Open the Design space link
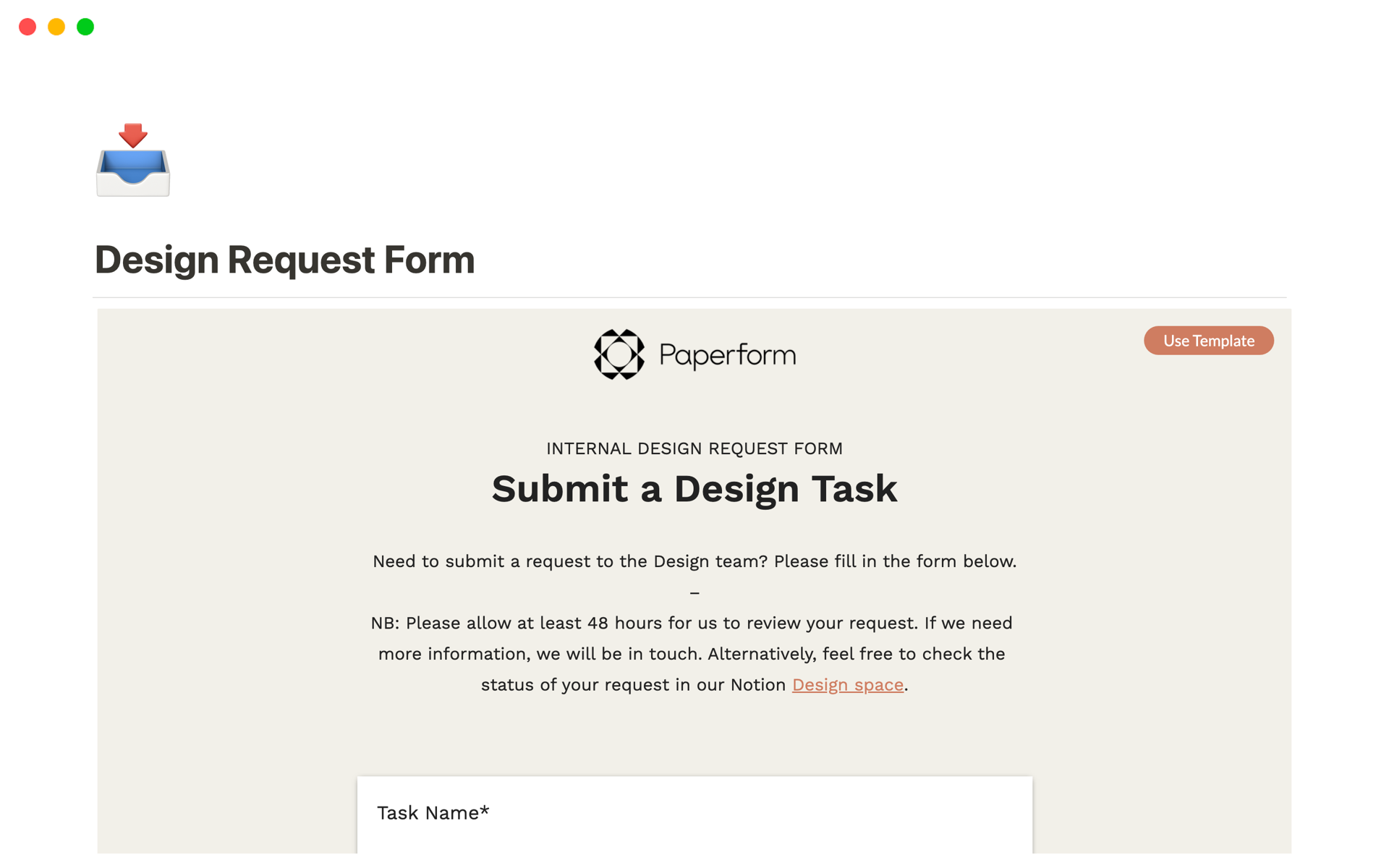Viewport: 1389px width, 868px height. [847, 684]
